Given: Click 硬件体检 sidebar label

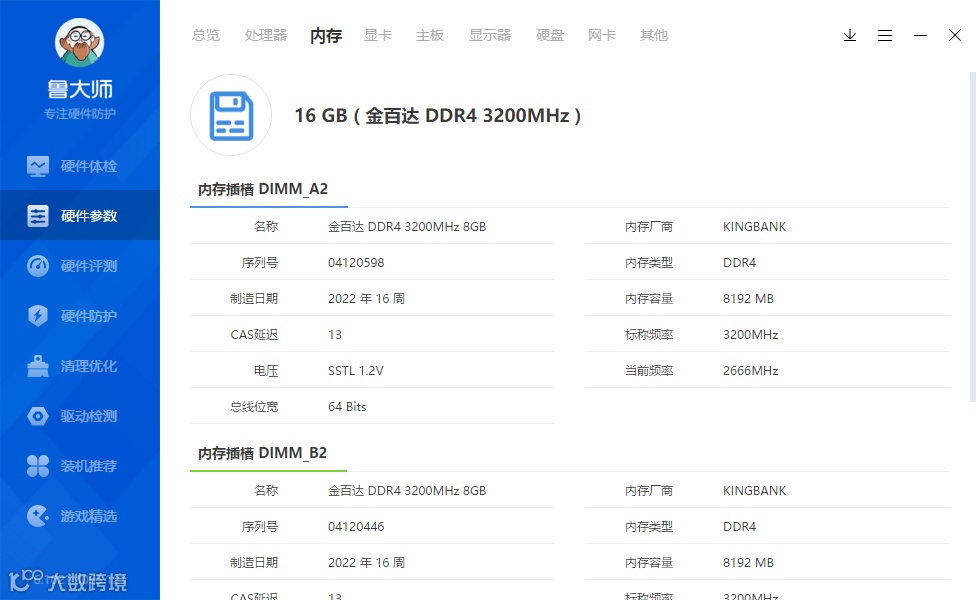Looking at the screenshot, I should click(89, 166).
